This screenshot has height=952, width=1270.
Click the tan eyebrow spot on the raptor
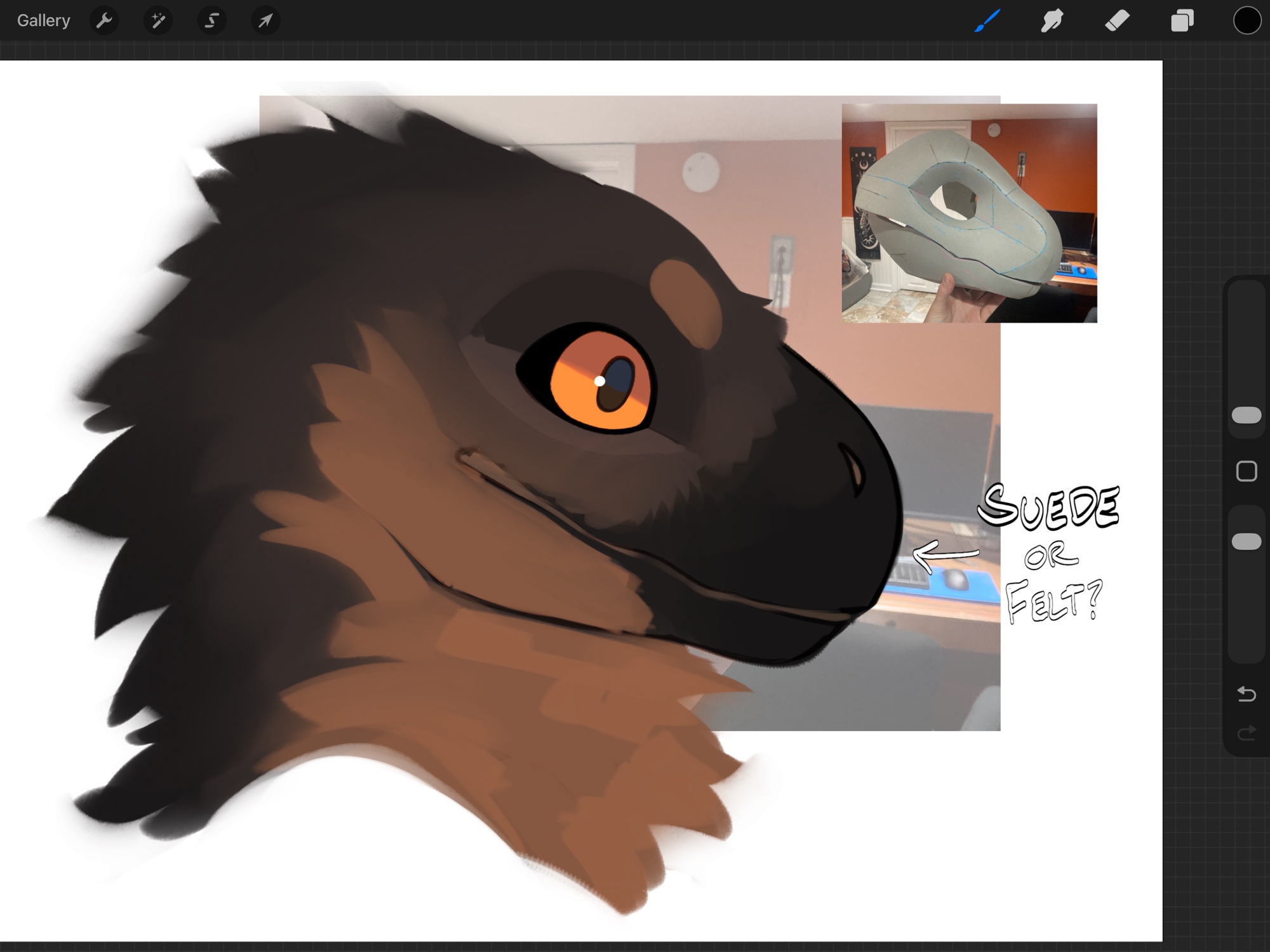click(687, 303)
